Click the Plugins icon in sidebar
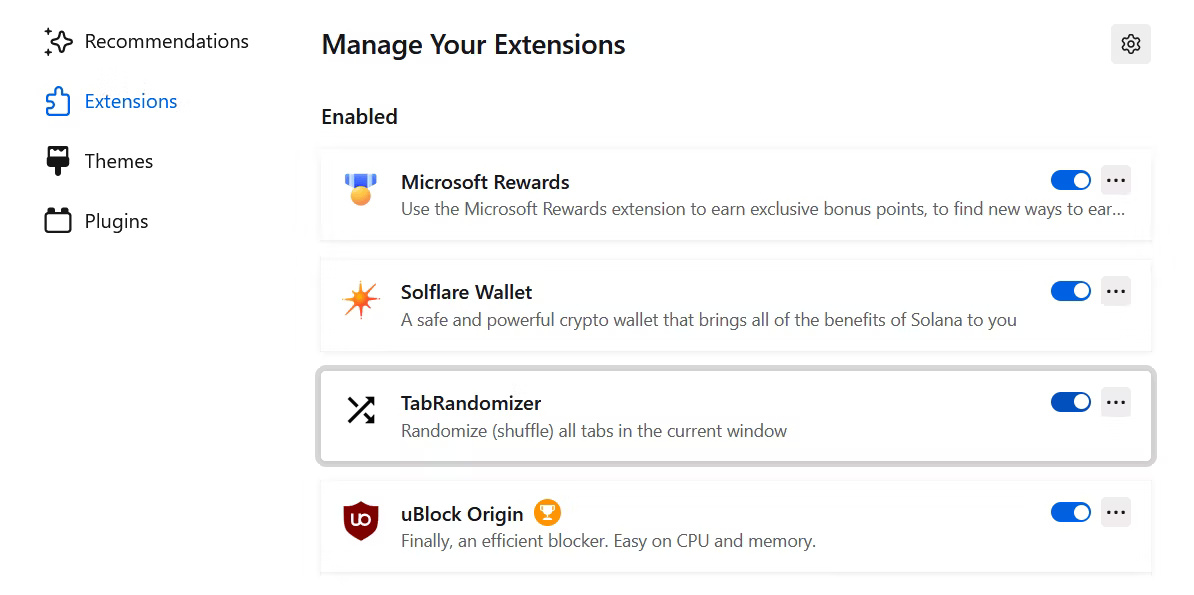This screenshot has width=1194, height=595. [58, 221]
